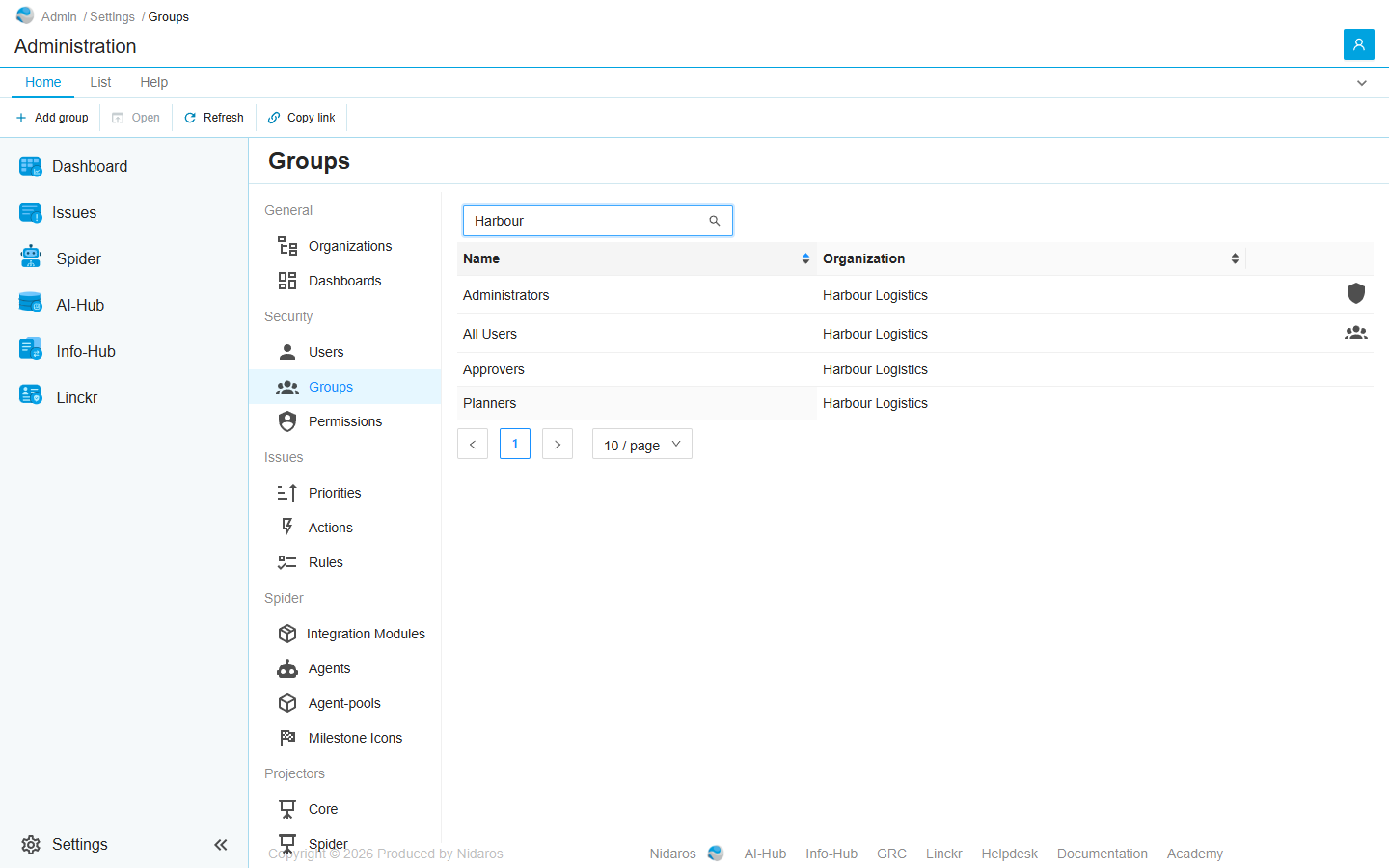Switch to the Home tab
The image size is (1389, 868).
43,82
